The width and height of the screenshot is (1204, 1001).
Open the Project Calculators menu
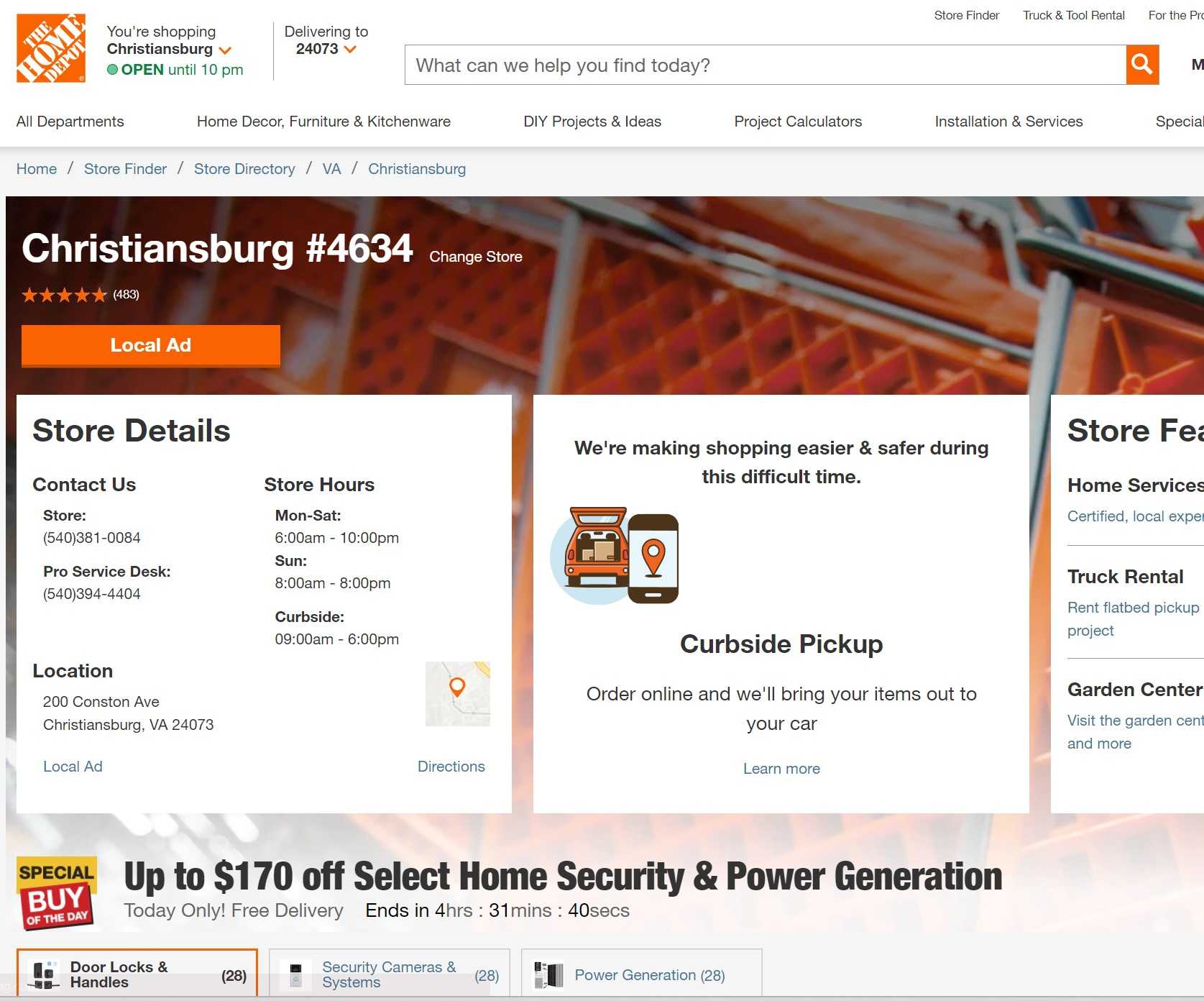coord(798,122)
